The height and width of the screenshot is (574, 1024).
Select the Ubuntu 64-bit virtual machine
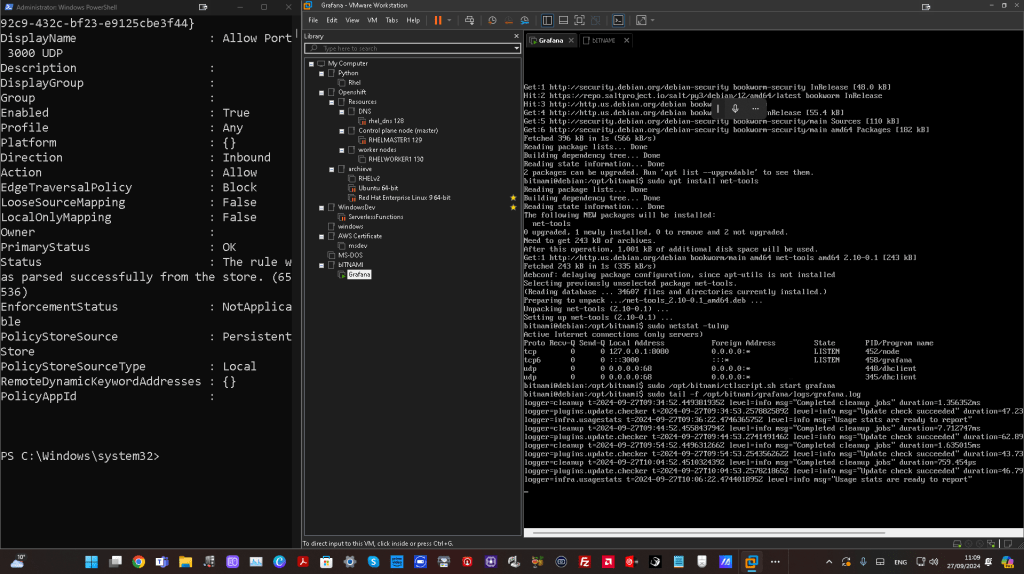[x=377, y=188]
